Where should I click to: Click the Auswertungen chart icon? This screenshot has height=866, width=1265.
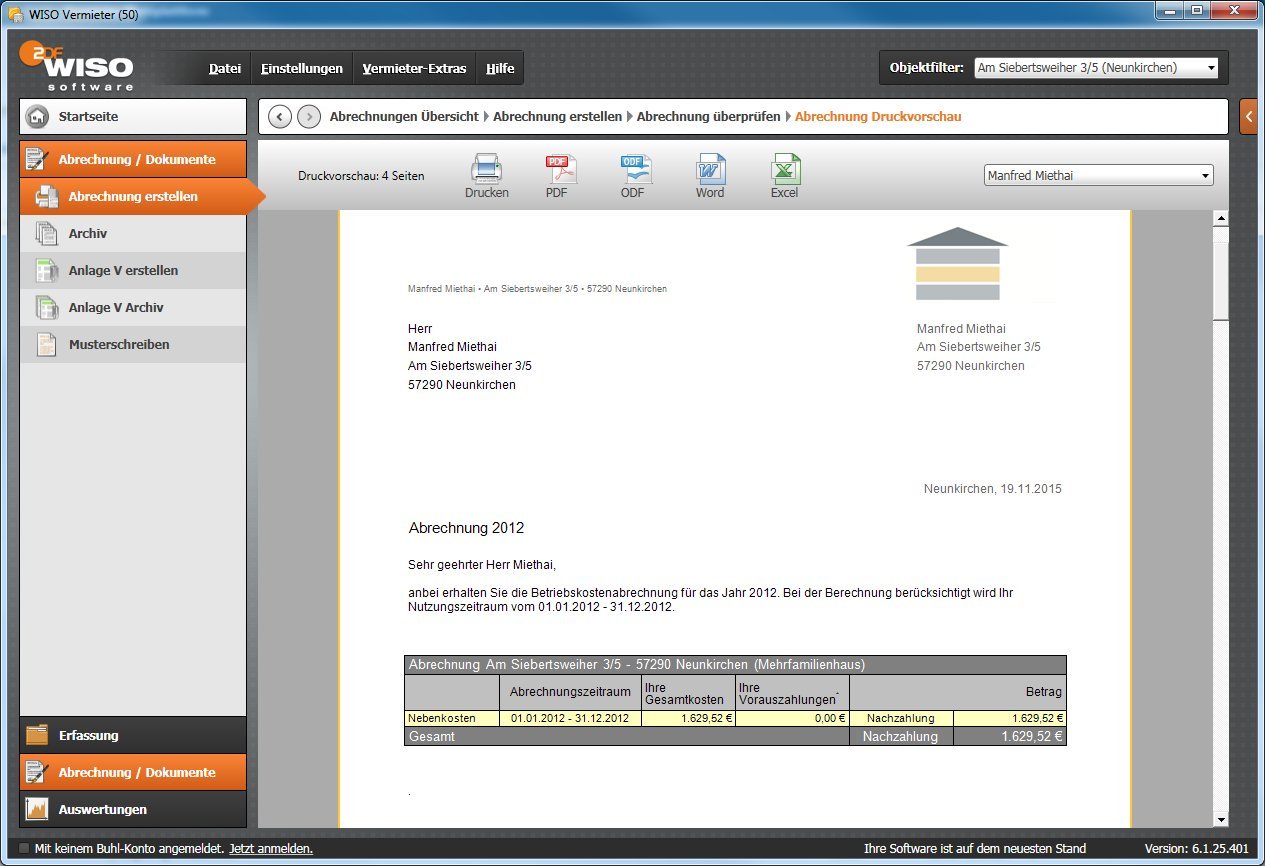tap(37, 809)
